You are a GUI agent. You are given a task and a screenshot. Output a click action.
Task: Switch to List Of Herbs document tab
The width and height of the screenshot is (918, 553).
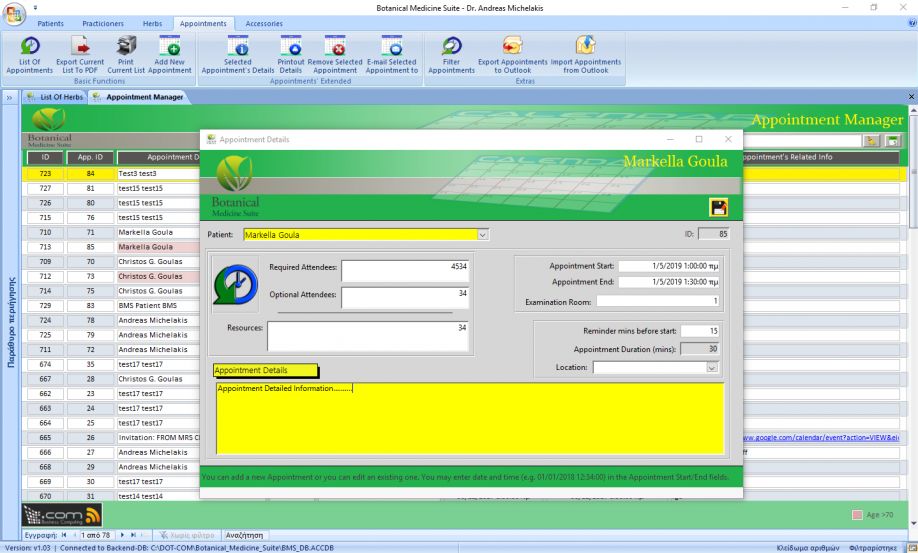pyautogui.click(x=56, y=97)
